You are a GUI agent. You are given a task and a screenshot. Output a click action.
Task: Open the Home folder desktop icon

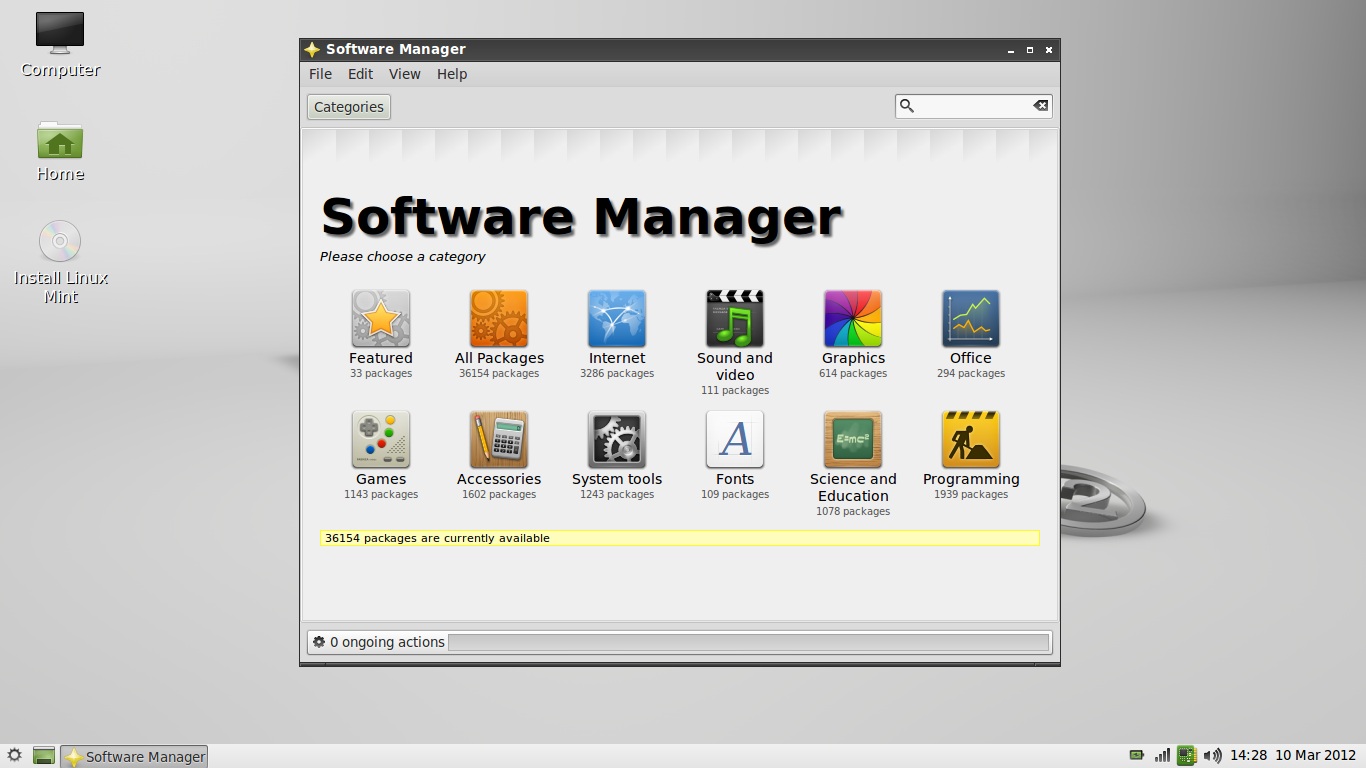pyautogui.click(x=60, y=141)
